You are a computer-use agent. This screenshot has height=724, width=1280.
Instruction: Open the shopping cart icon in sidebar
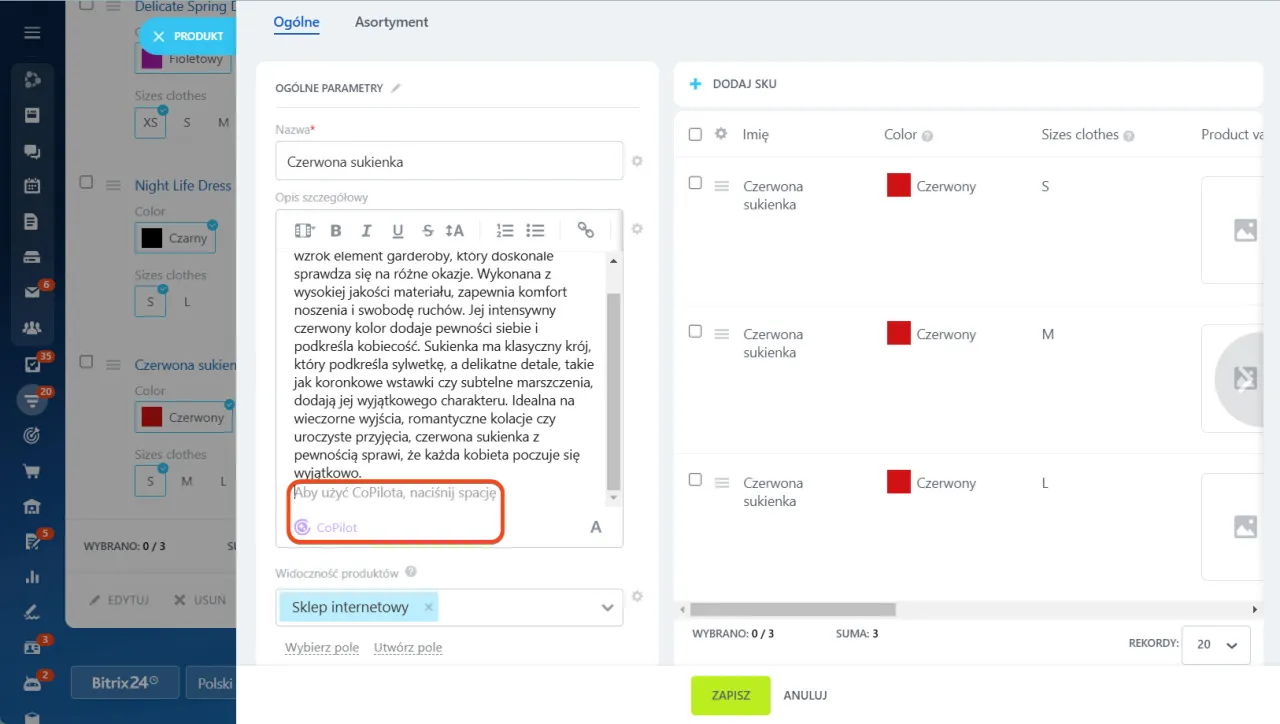[32, 471]
